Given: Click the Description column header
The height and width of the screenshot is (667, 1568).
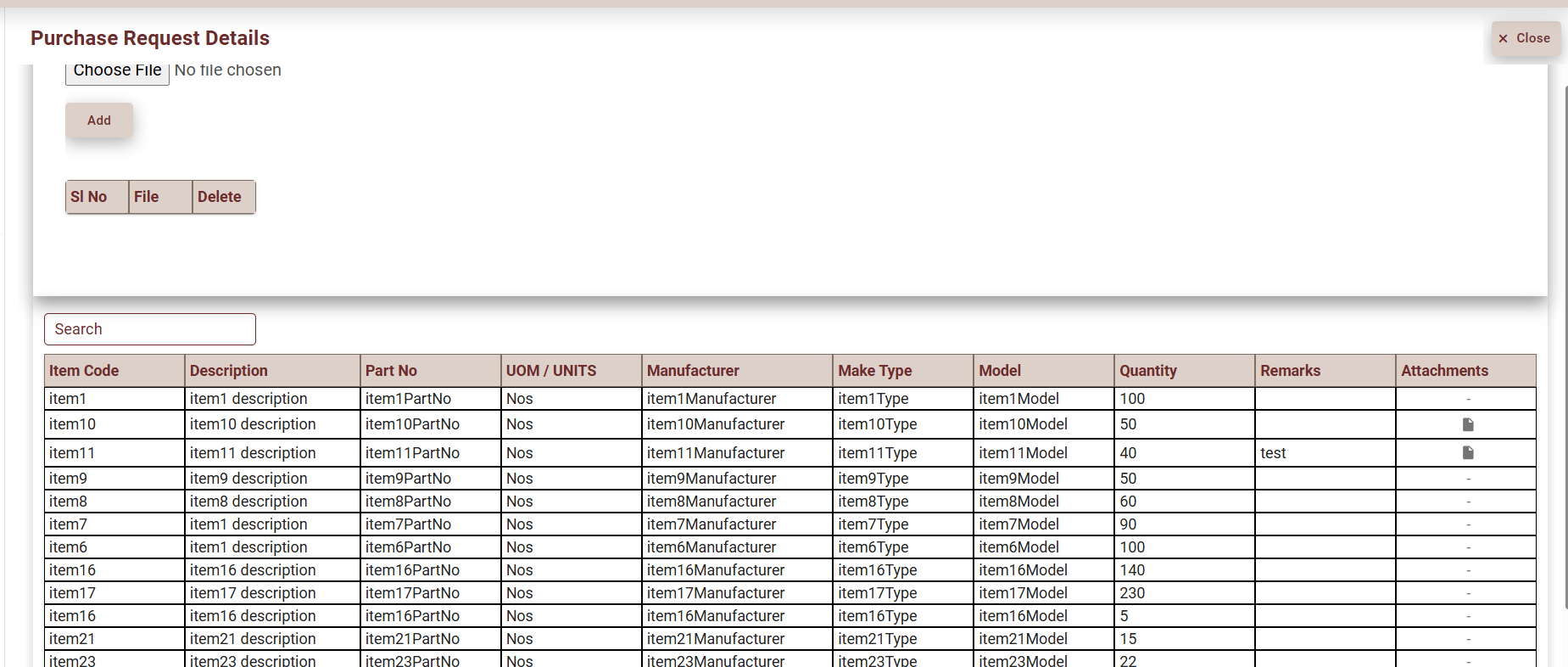Looking at the screenshot, I should tap(229, 371).
